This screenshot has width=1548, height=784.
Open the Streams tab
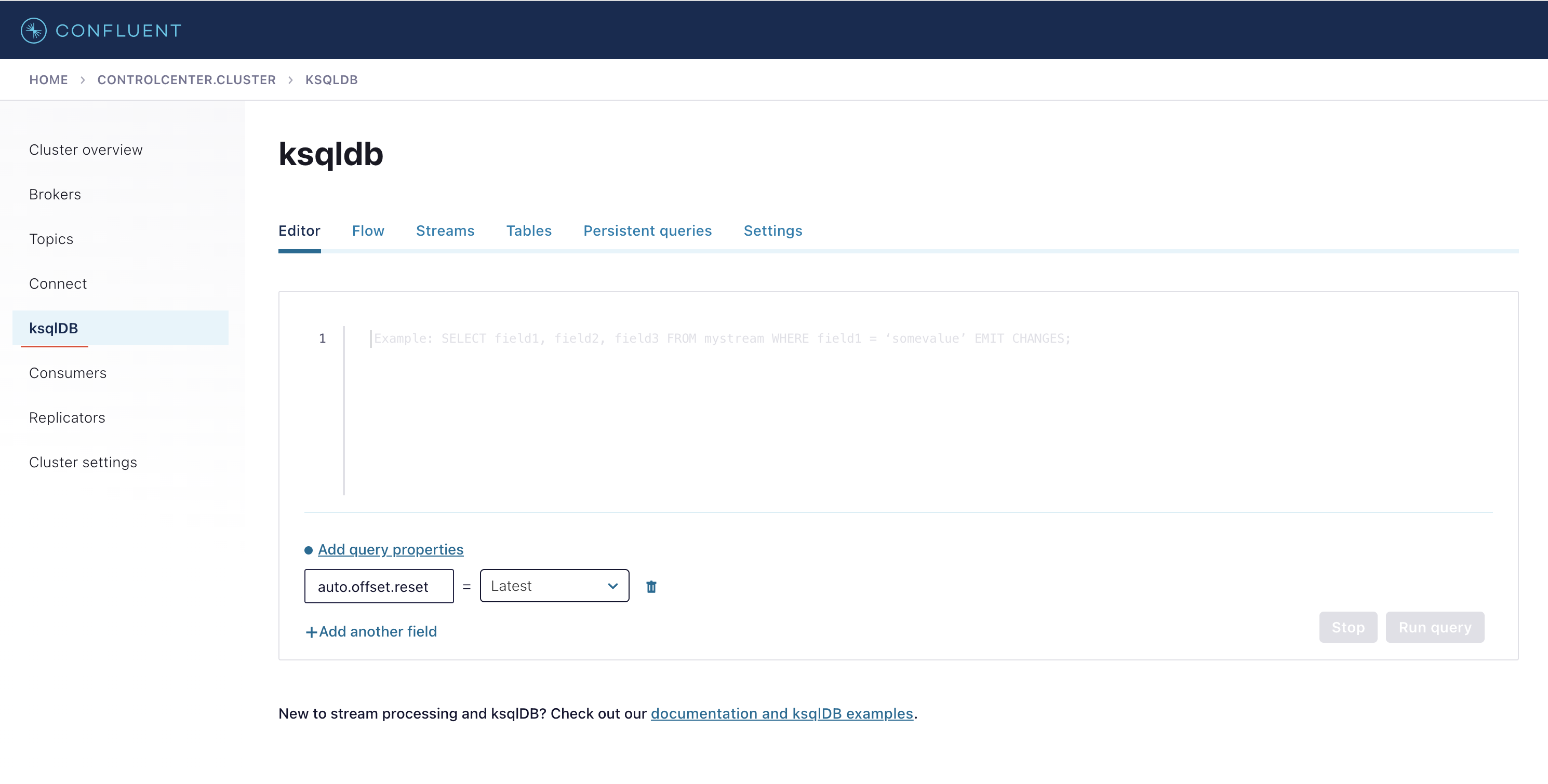point(445,231)
